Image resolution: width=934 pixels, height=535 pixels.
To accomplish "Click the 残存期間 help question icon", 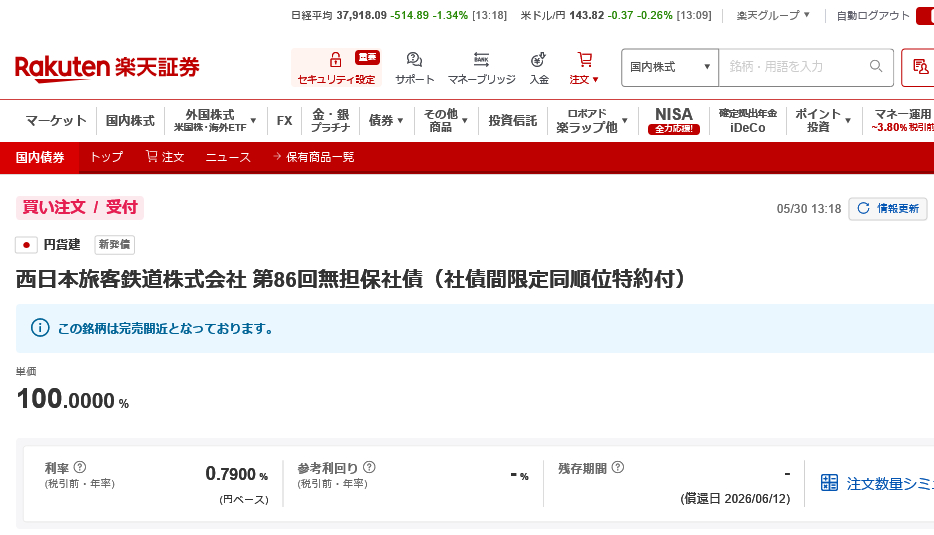I will pyautogui.click(x=618, y=467).
